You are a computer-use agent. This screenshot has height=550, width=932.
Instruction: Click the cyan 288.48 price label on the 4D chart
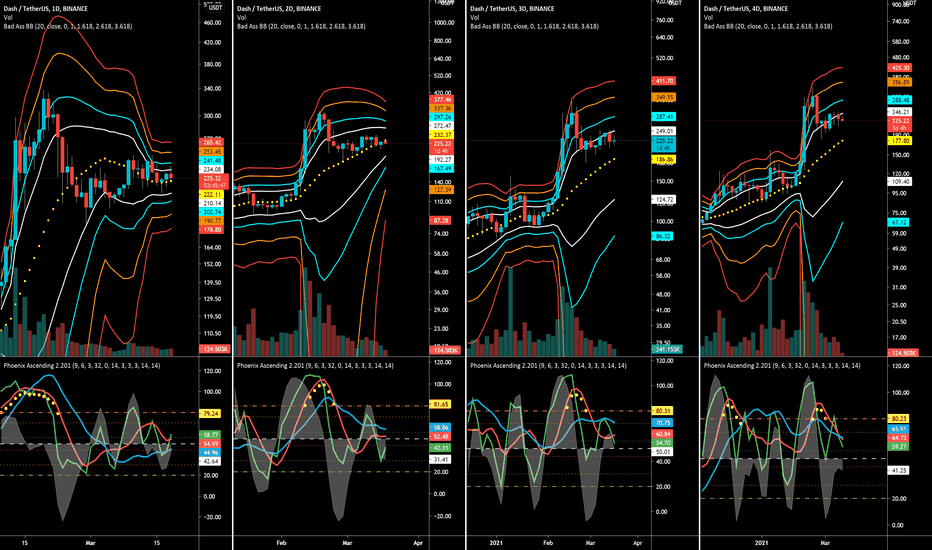click(899, 100)
